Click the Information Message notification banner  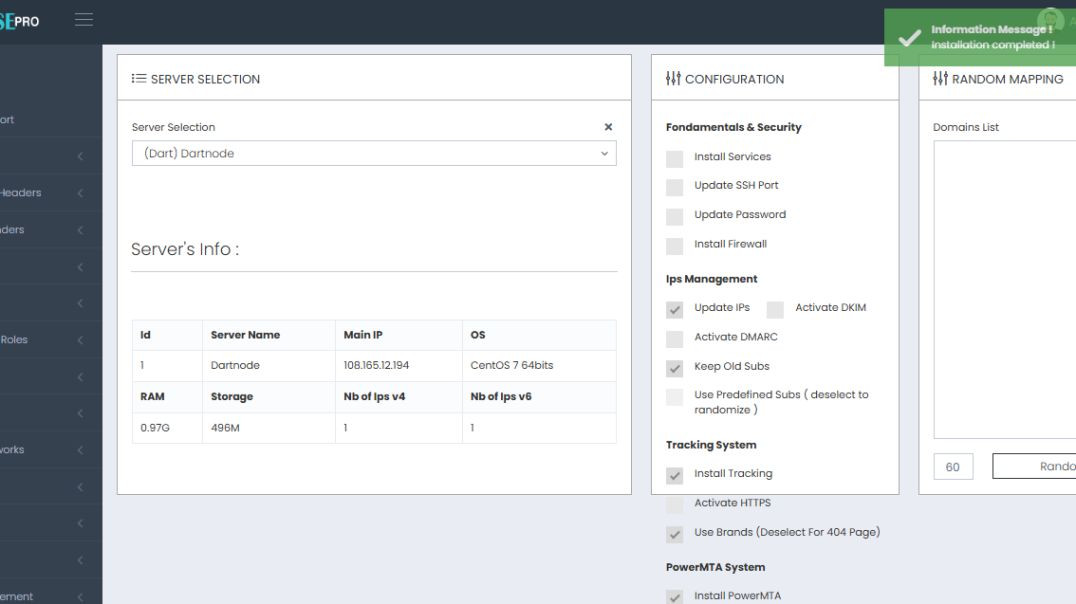(980, 36)
